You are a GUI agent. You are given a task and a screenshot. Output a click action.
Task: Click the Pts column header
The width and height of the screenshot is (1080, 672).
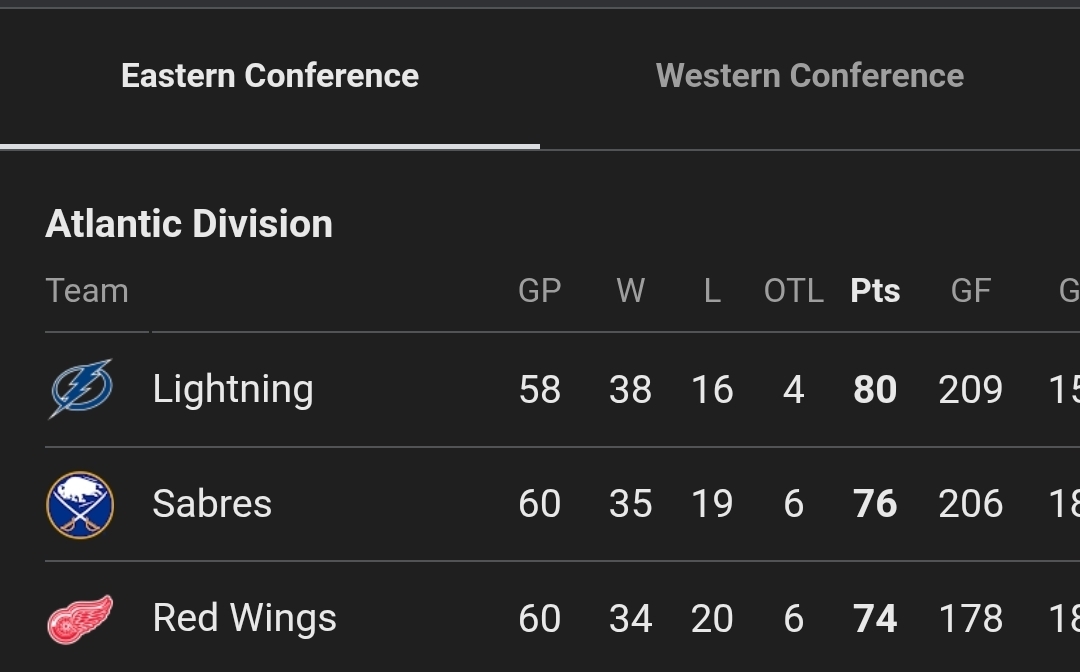click(875, 291)
